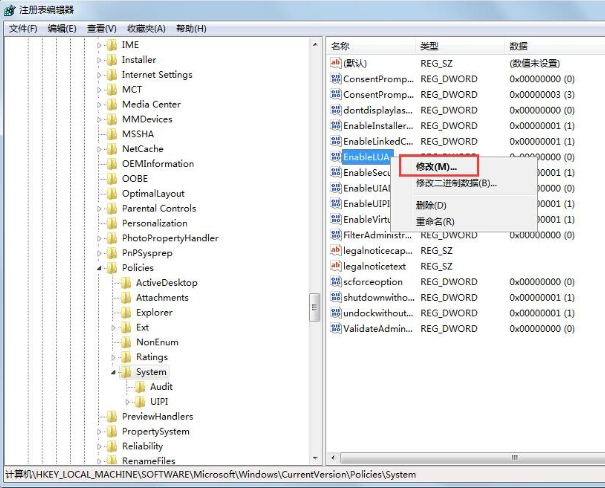
Task: Select the undockwithout... value name
Action: point(378,313)
